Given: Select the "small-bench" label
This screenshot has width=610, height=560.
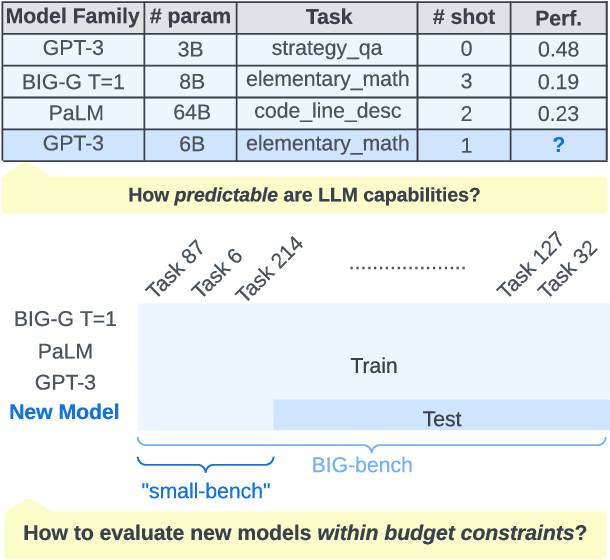Looking at the screenshot, I should [x=206, y=490].
